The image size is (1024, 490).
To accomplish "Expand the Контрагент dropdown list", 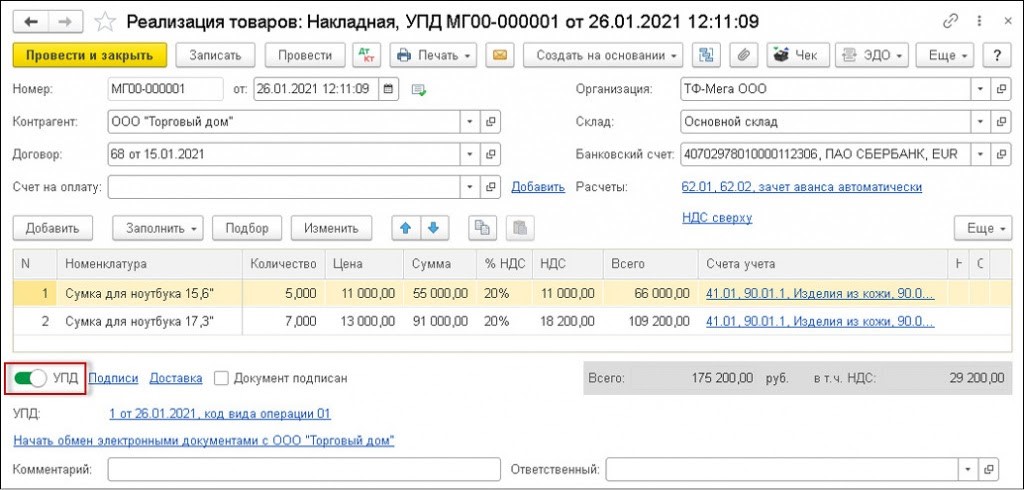I will [x=469, y=122].
